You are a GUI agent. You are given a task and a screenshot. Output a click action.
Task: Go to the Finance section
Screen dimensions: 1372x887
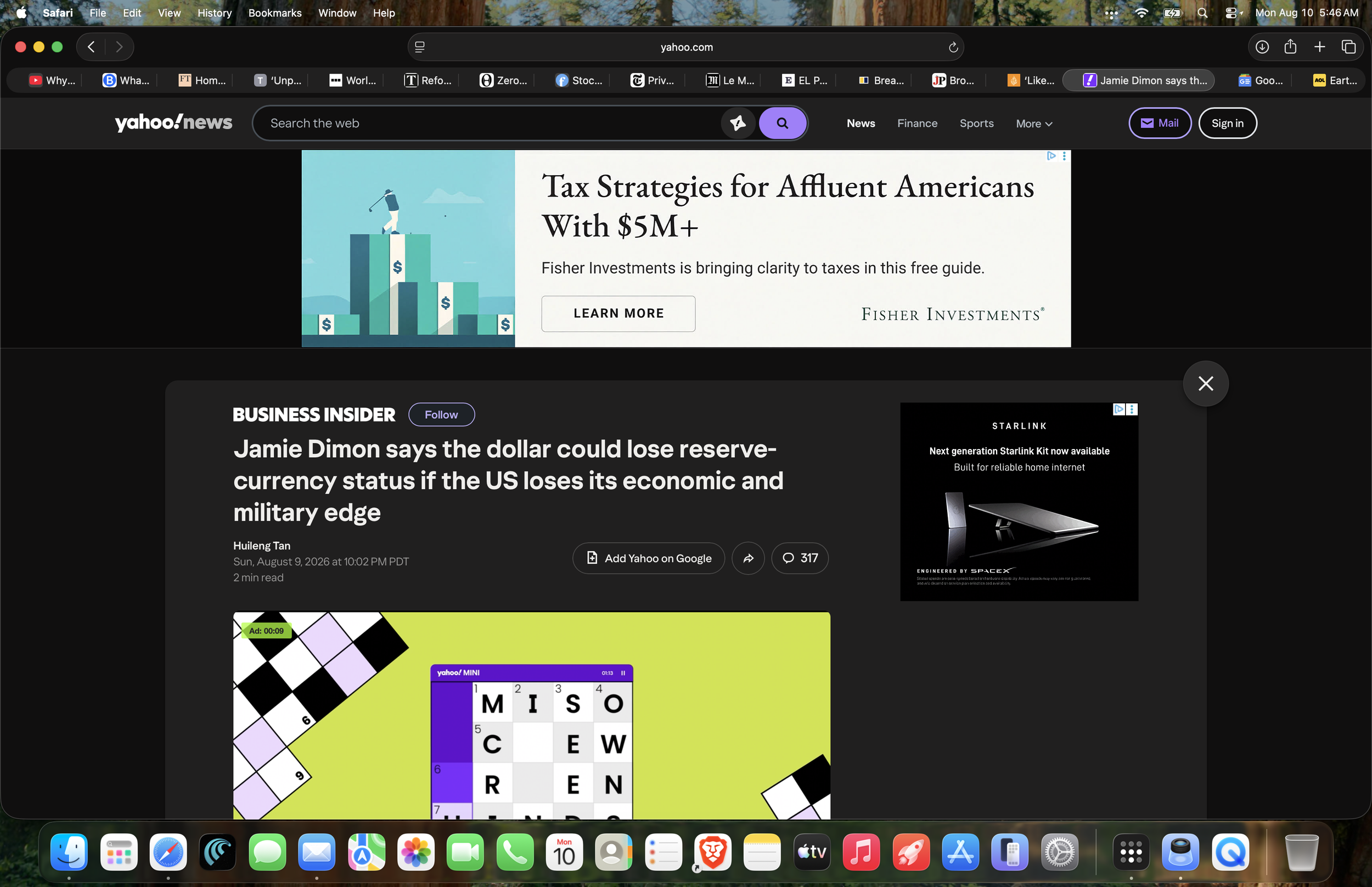coord(917,123)
